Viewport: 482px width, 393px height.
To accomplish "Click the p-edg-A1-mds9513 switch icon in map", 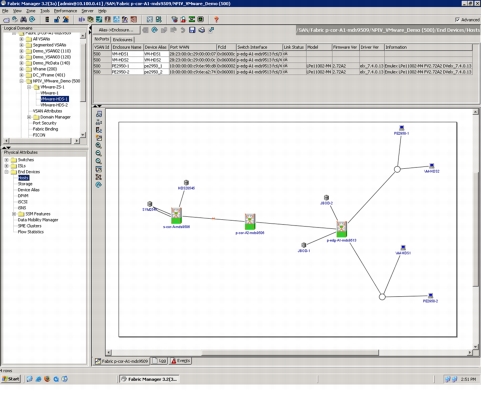I will [x=341, y=229].
